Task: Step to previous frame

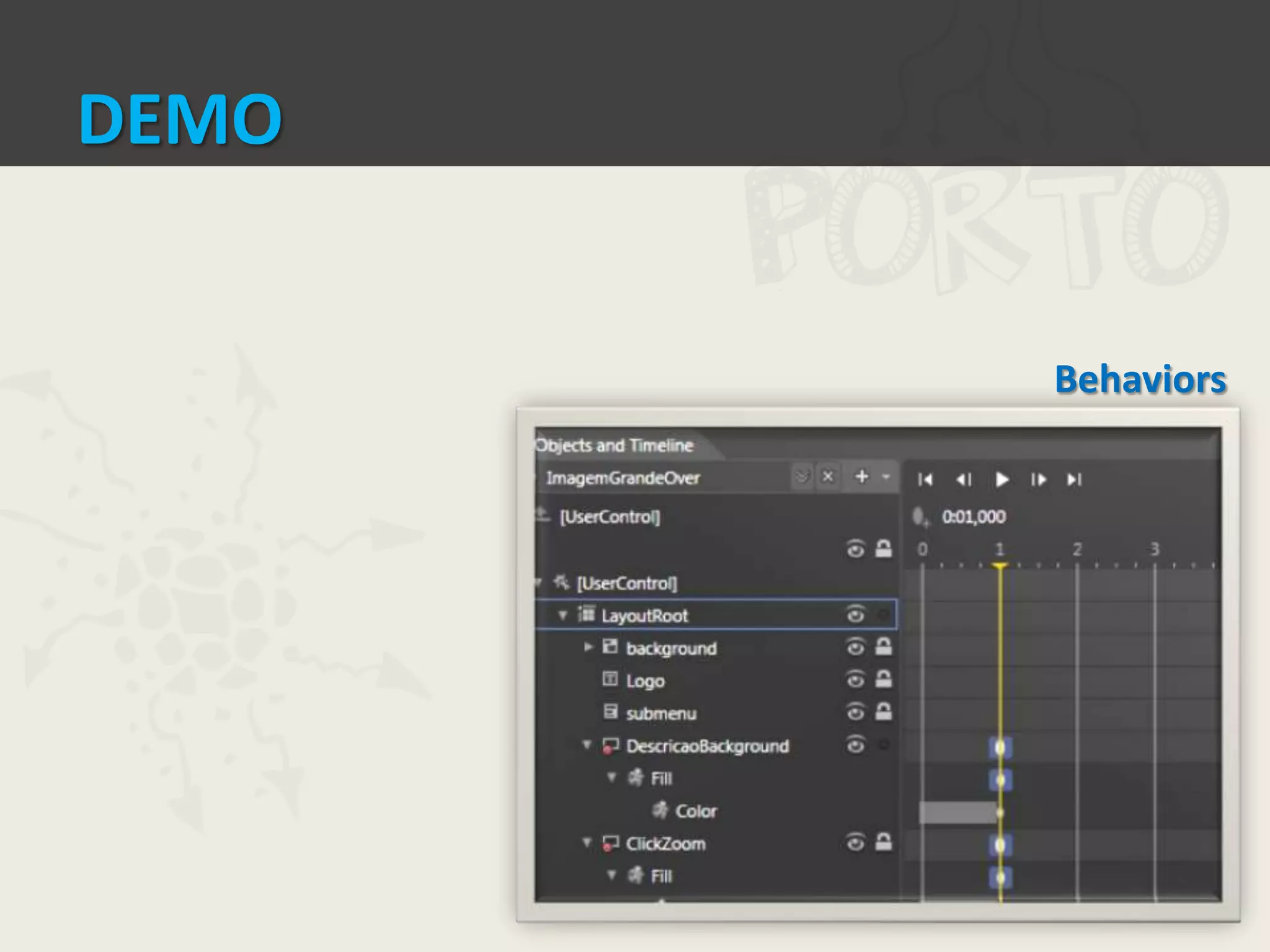Action: pyautogui.click(x=964, y=480)
